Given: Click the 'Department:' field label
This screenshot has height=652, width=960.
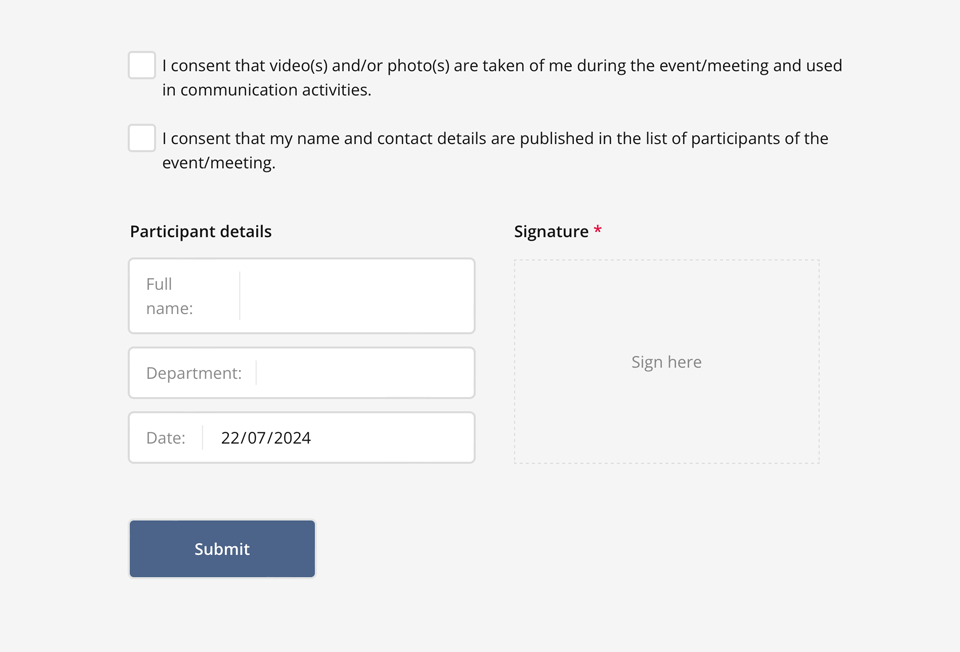Looking at the screenshot, I should [x=194, y=373].
